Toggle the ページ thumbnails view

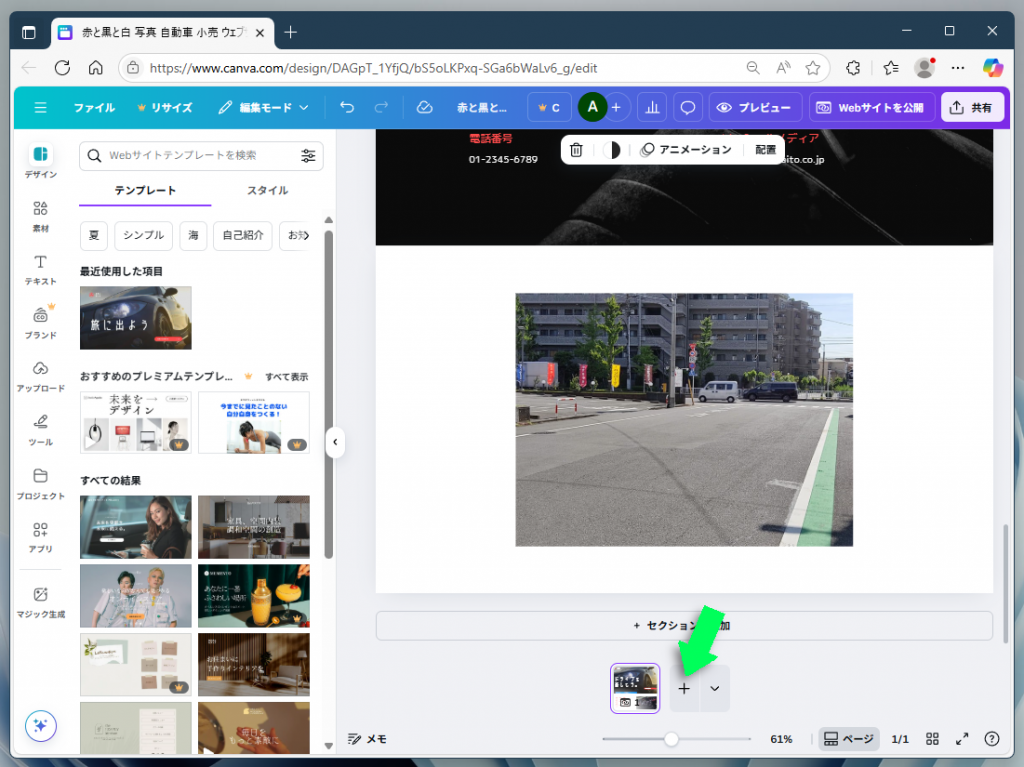pyautogui.click(x=848, y=739)
